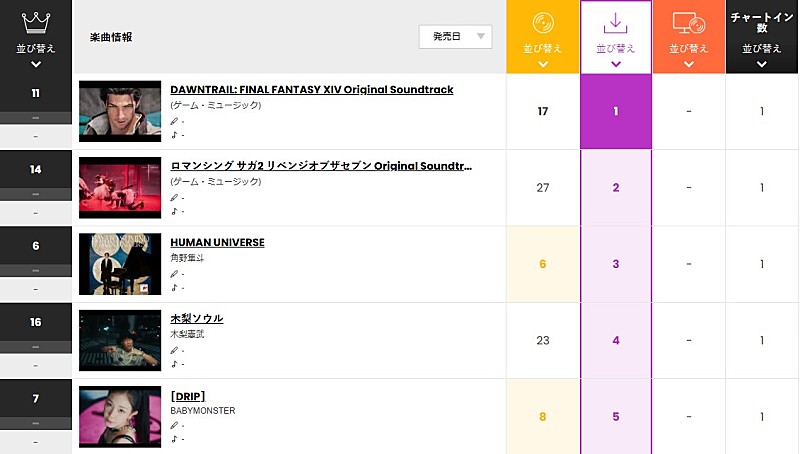Expand sort chevron in orange CD column
The image size is (800, 454).
[543, 64]
